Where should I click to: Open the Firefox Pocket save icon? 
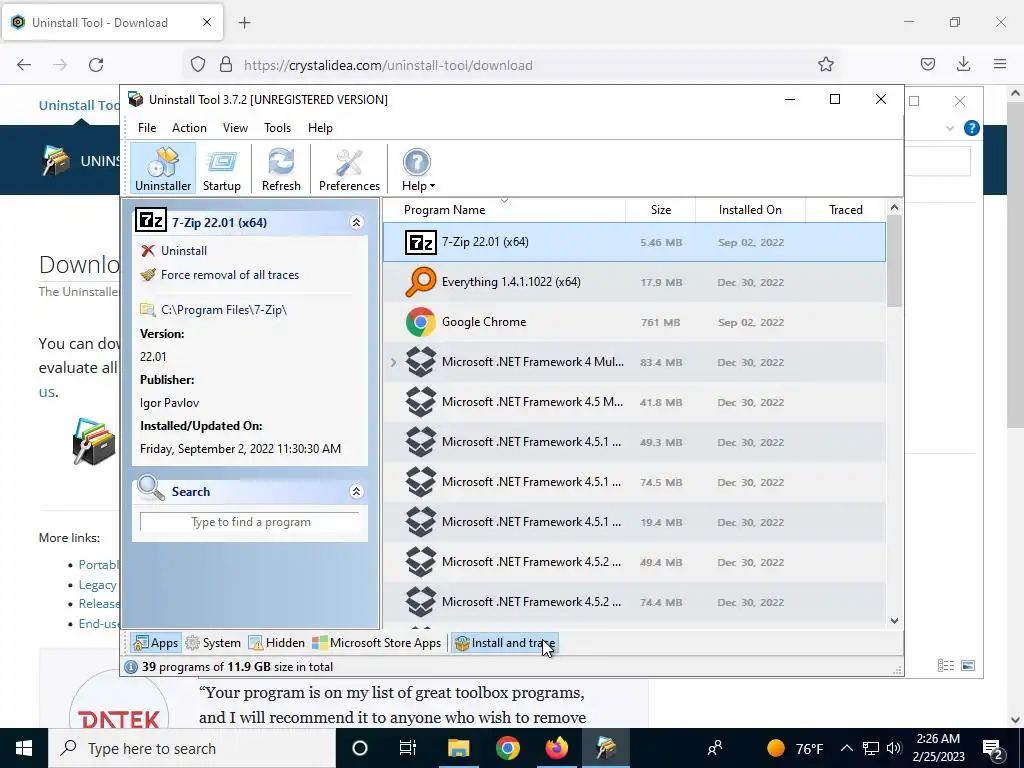(927, 64)
